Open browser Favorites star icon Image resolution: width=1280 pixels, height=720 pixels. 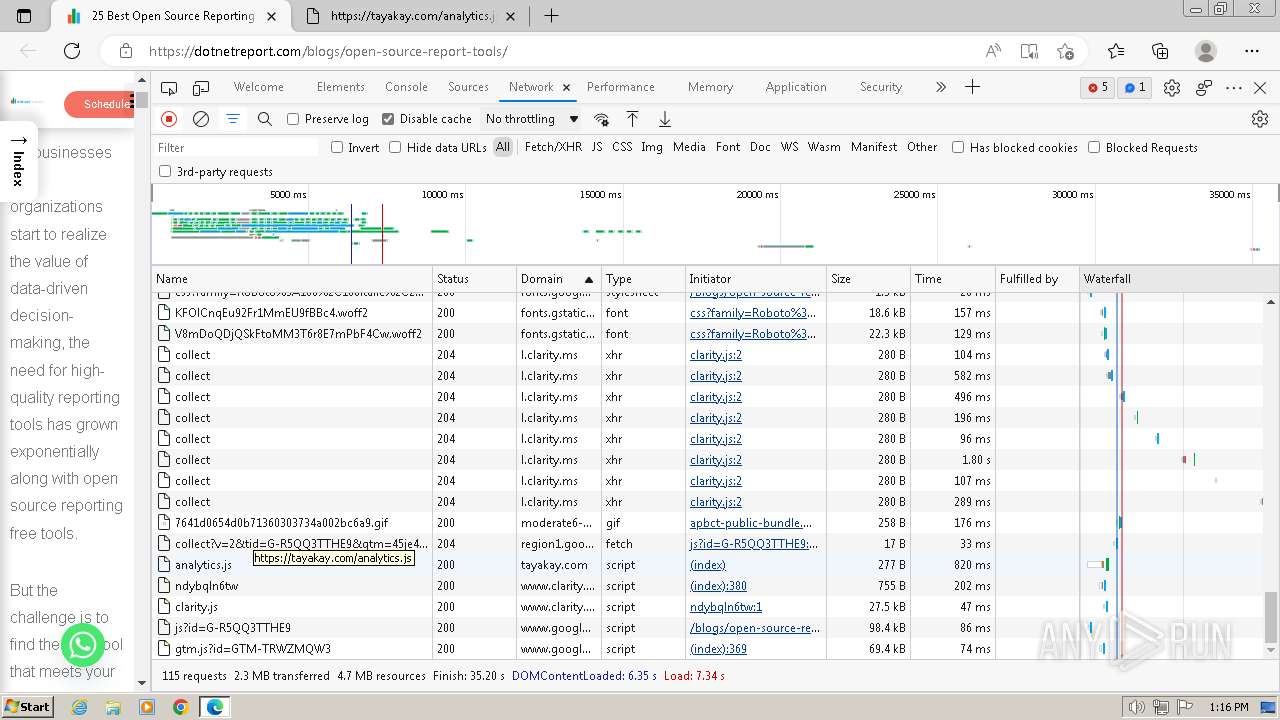(1116, 51)
